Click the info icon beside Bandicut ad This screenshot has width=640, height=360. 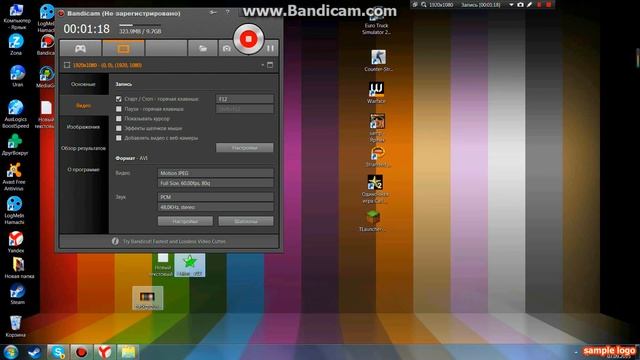[115, 241]
